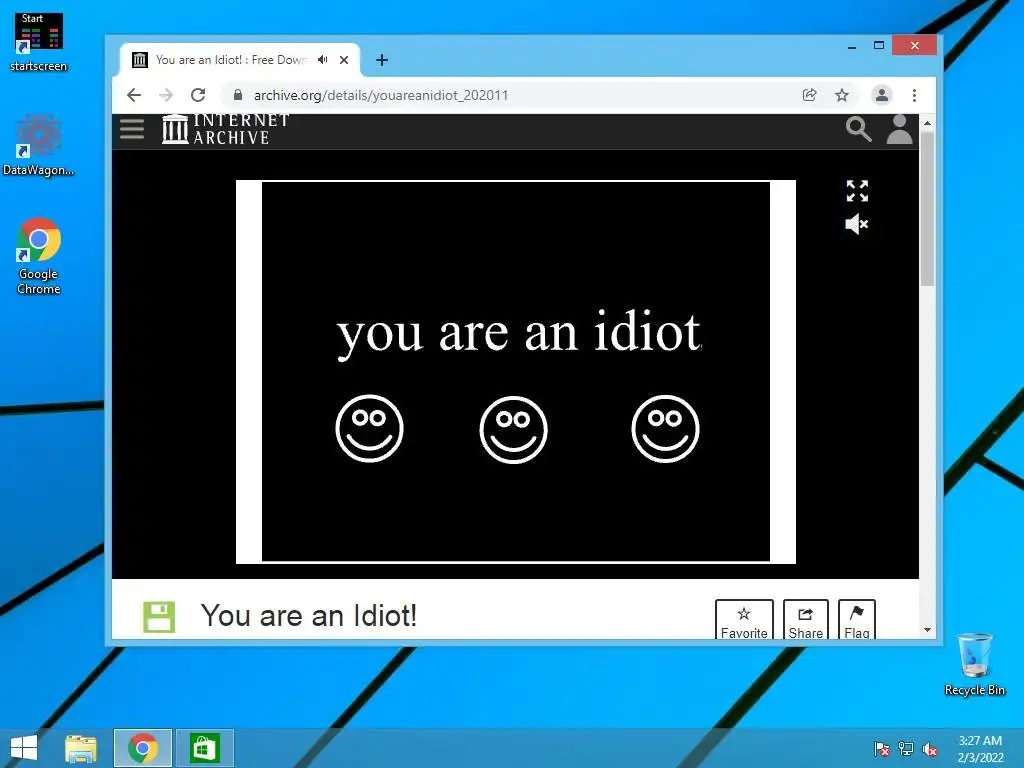Open Chrome's three-dot menu
Screen dimensions: 1024x768
tap(914, 95)
